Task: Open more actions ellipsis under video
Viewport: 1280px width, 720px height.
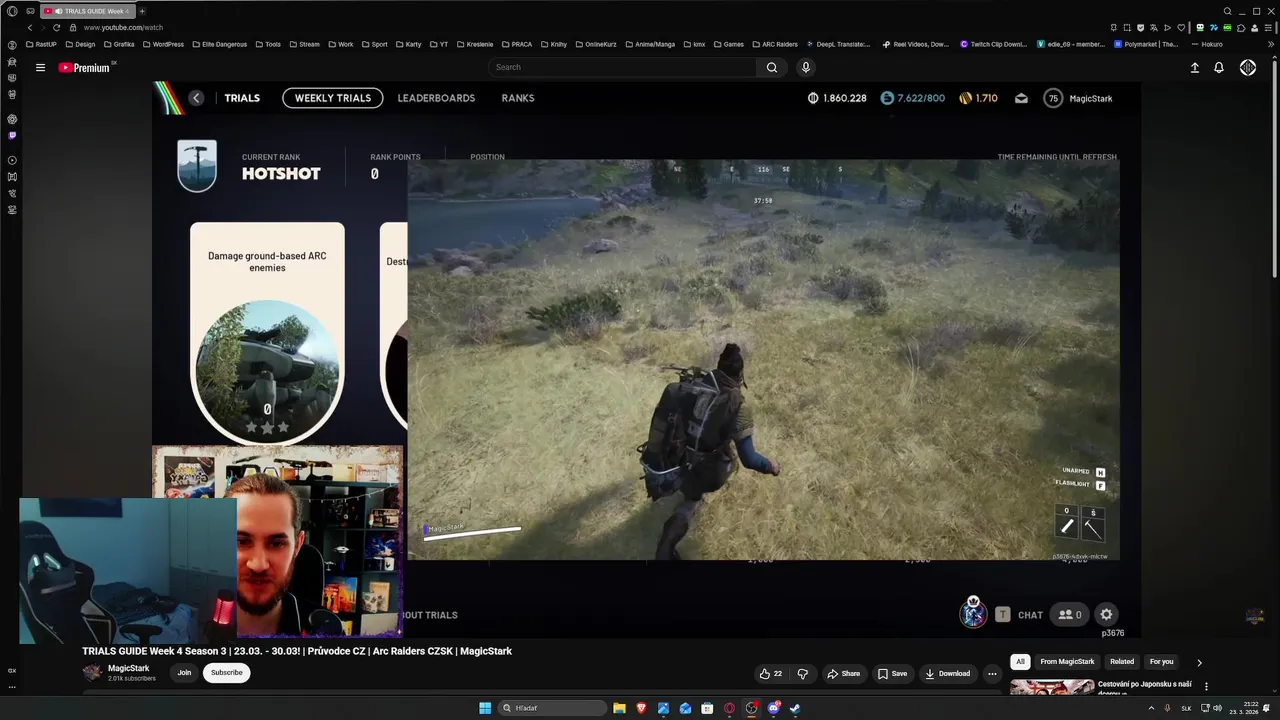Action: (992, 673)
